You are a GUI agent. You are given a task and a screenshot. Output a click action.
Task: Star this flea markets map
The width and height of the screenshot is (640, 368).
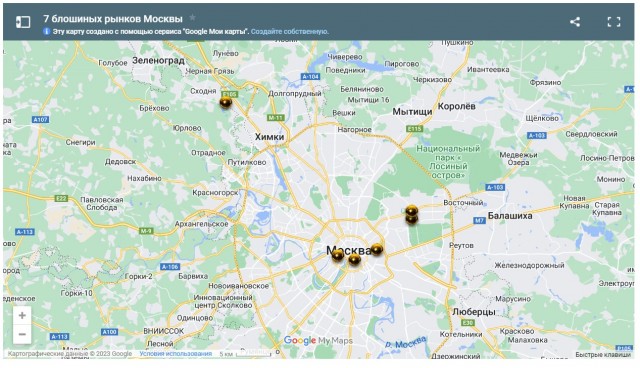(x=192, y=18)
